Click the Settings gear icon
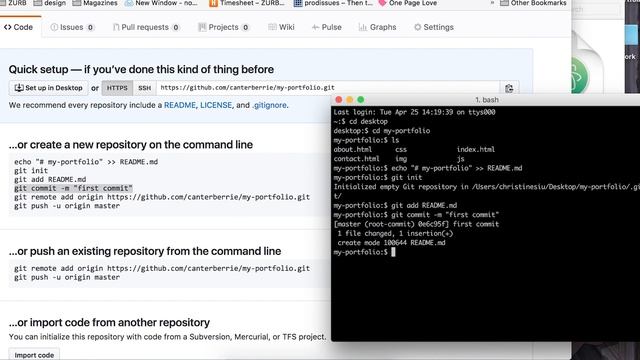Image resolution: width=640 pixels, height=360 pixels. pyautogui.click(x=417, y=27)
